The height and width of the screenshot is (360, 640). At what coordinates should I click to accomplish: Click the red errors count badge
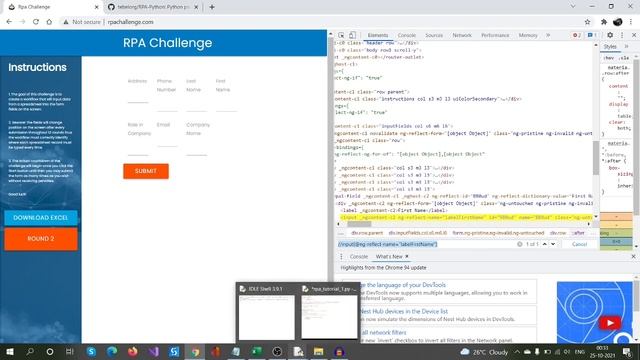coord(577,36)
